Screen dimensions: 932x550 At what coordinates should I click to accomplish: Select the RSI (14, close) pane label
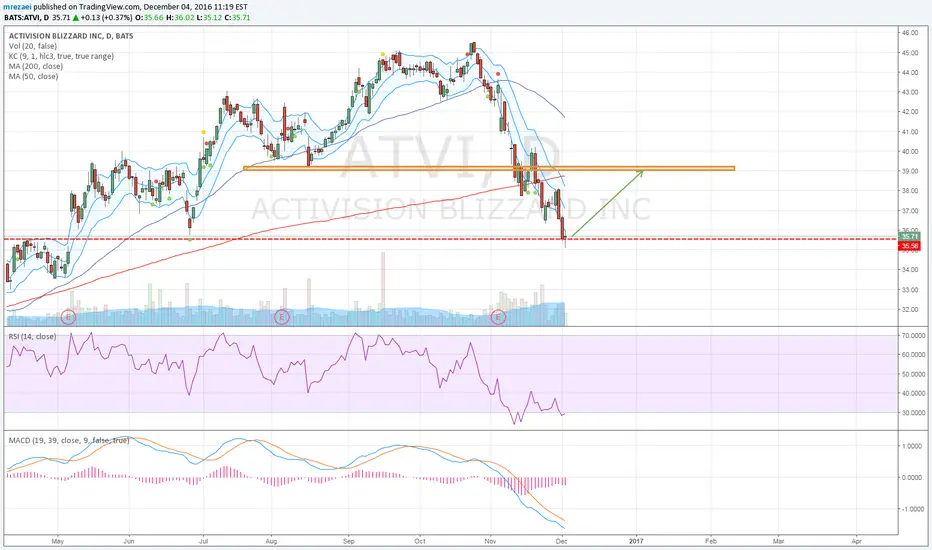(x=32, y=337)
